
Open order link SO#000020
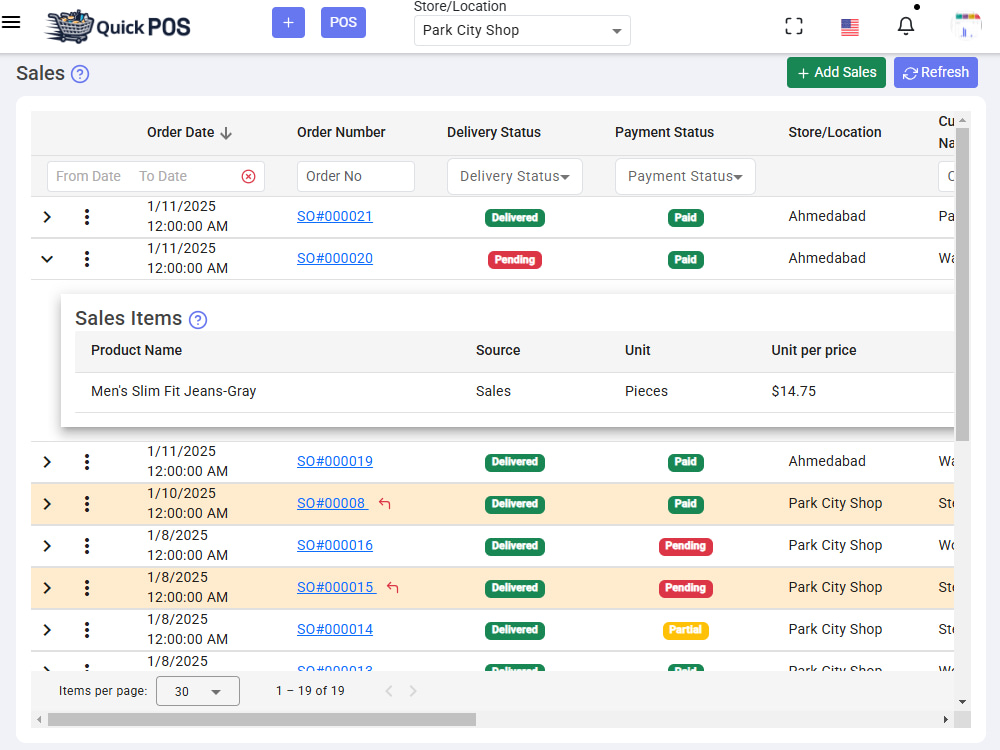335,258
